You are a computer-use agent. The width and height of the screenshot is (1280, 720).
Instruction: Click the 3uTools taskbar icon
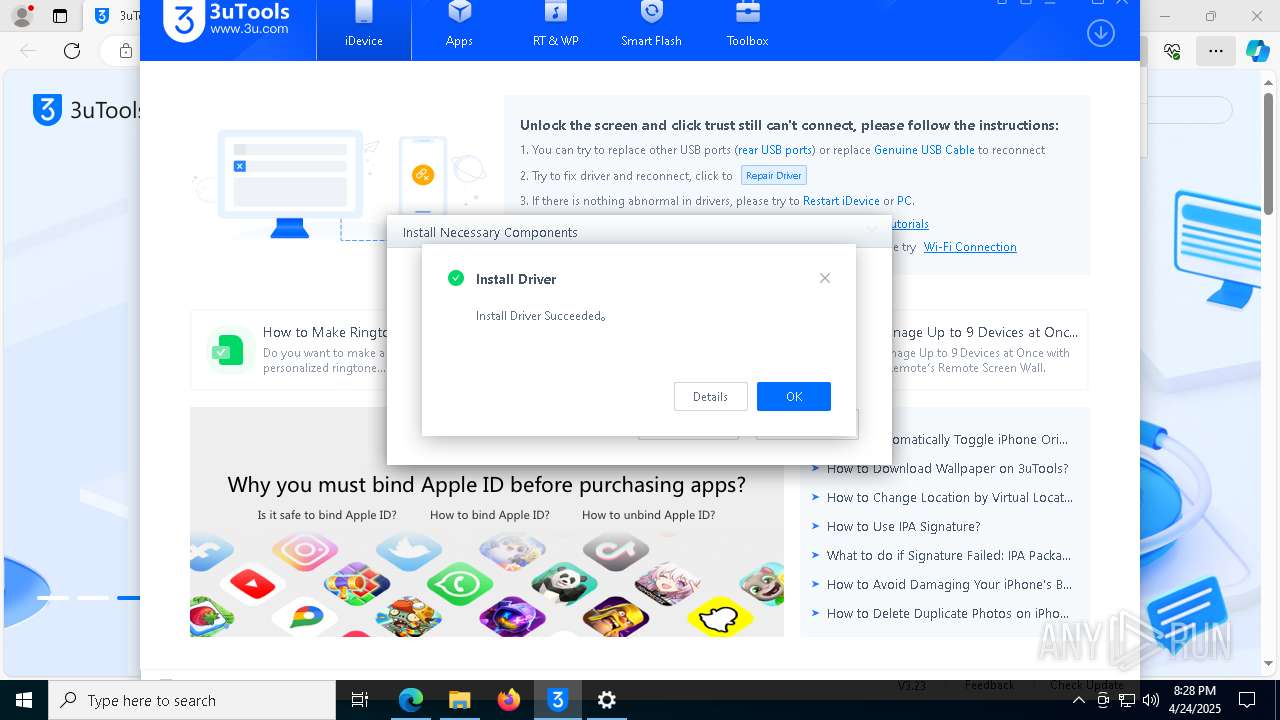point(558,700)
